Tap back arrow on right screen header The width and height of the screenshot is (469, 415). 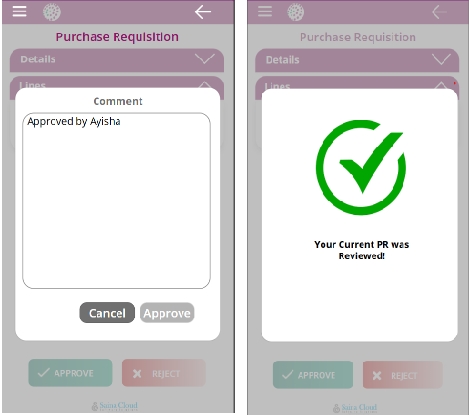(439, 12)
